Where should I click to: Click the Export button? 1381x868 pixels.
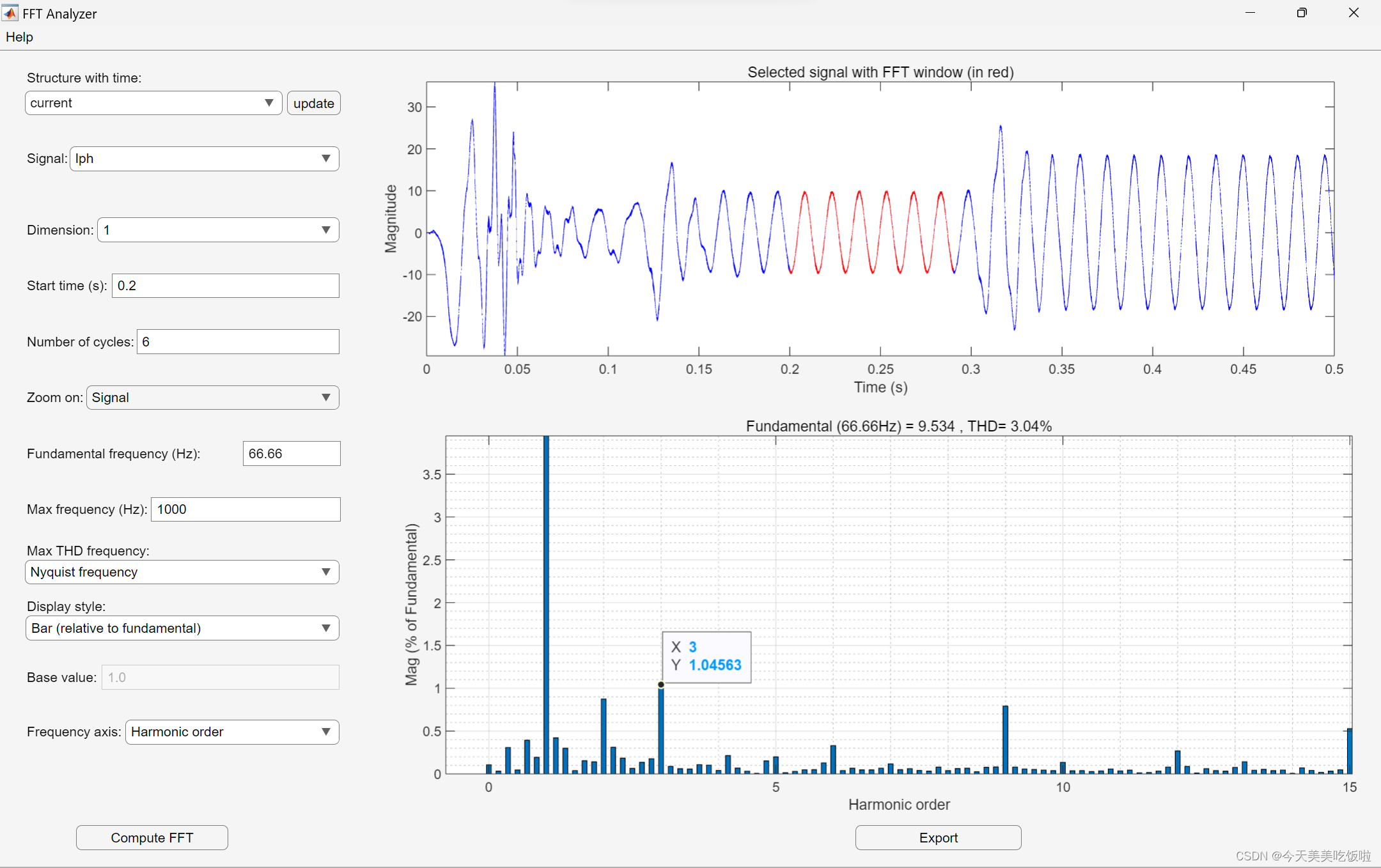tap(939, 837)
